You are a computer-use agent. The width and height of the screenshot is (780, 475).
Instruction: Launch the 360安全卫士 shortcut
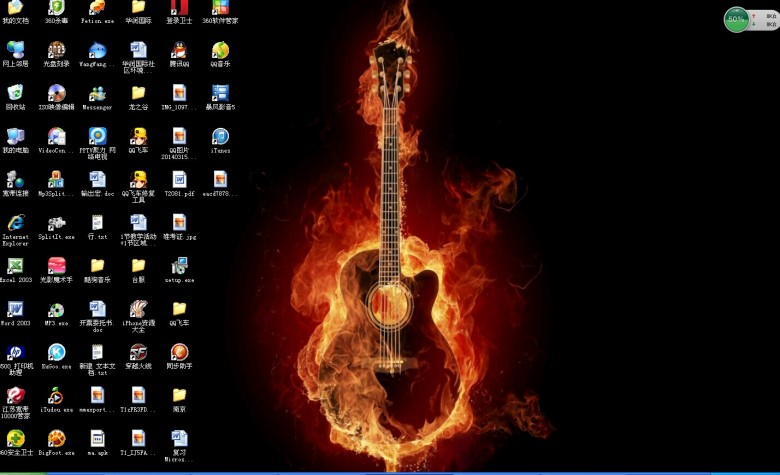(x=15, y=438)
